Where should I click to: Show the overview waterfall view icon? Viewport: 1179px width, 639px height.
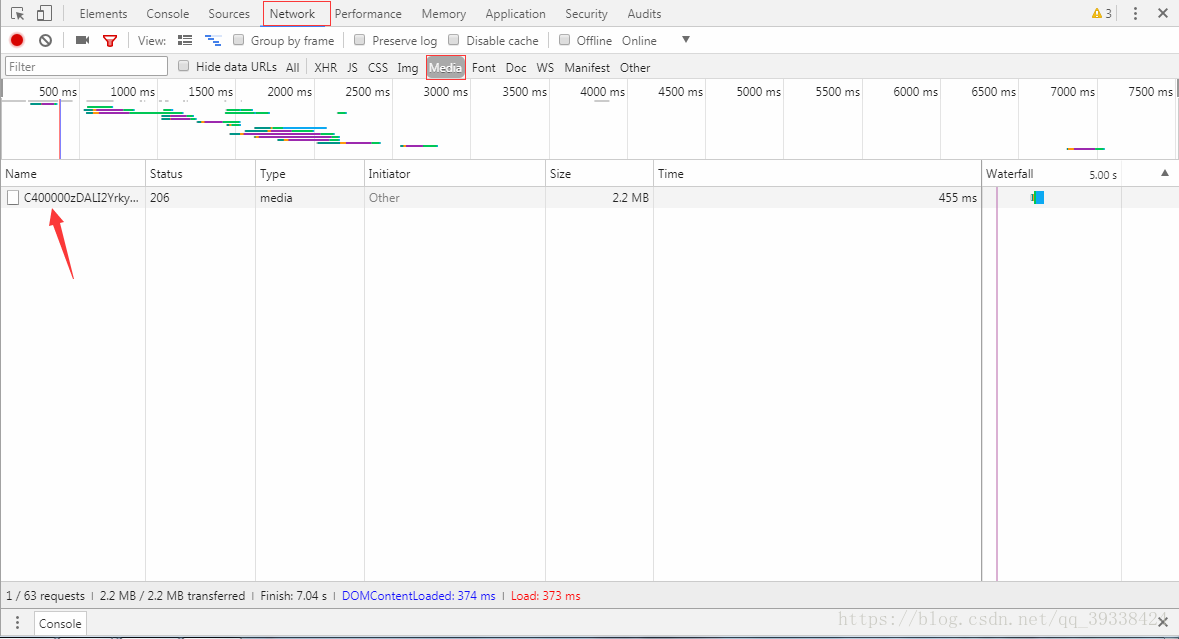click(214, 41)
